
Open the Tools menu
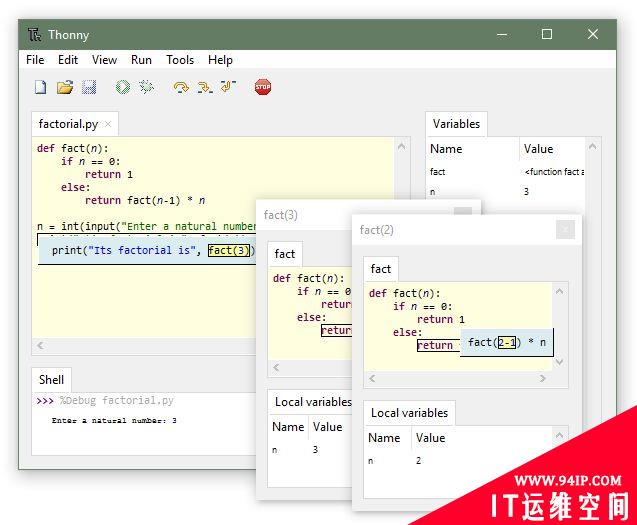[180, 60]
